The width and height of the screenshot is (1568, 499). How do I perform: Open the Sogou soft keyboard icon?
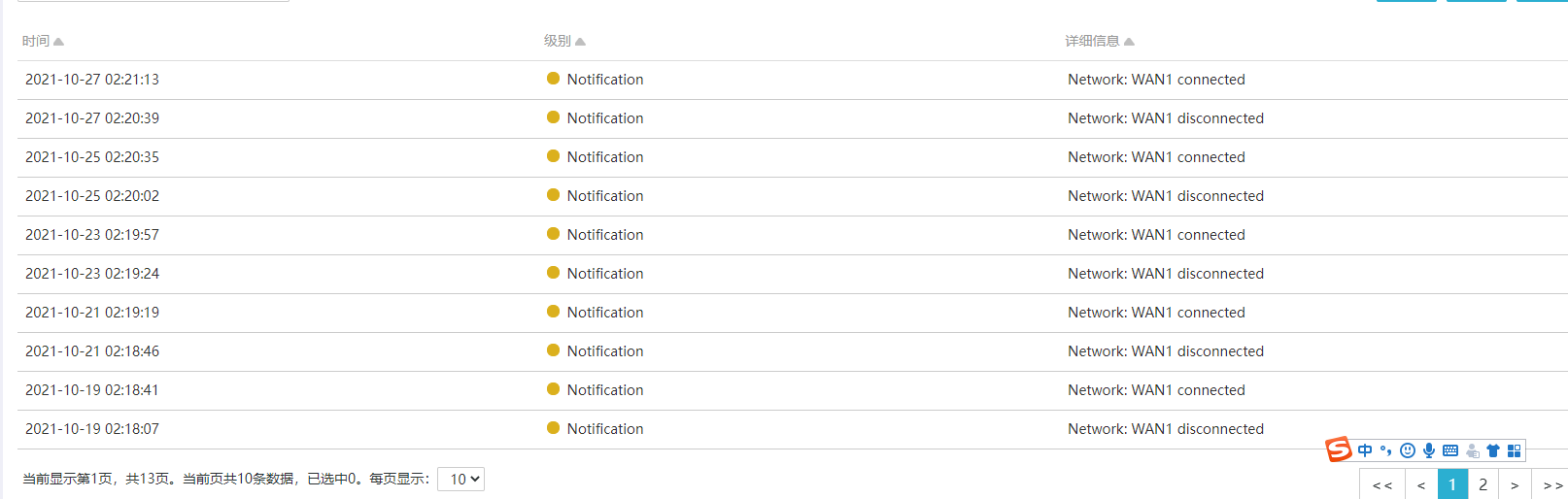1450,450
